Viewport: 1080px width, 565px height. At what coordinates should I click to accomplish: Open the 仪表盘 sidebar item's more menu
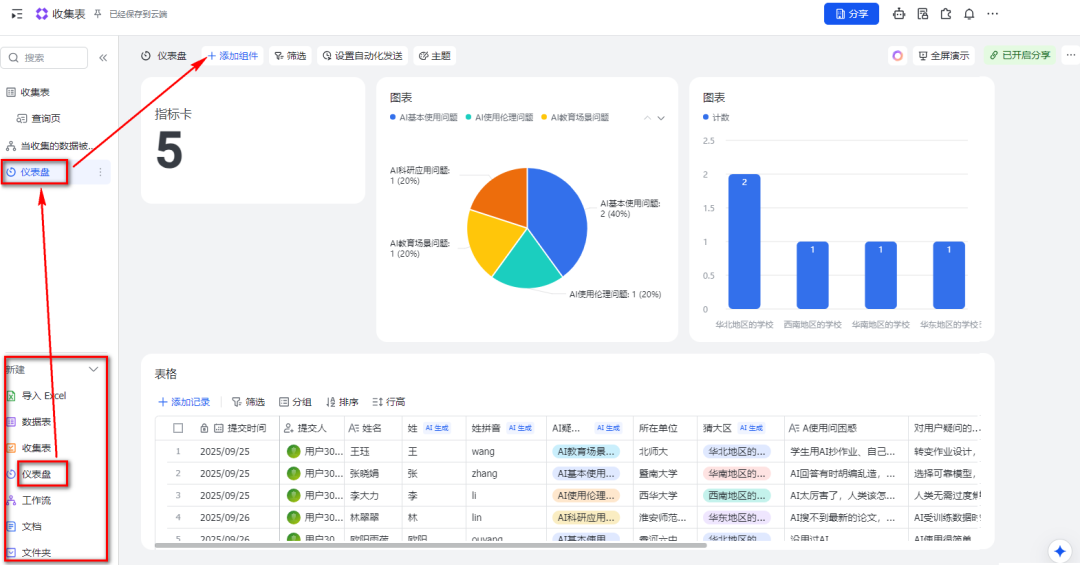click(x=101, y=172)
